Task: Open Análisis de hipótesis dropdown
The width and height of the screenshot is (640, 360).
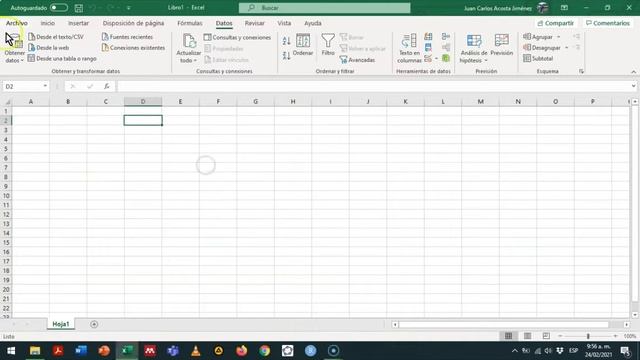Action: [474, 48]
